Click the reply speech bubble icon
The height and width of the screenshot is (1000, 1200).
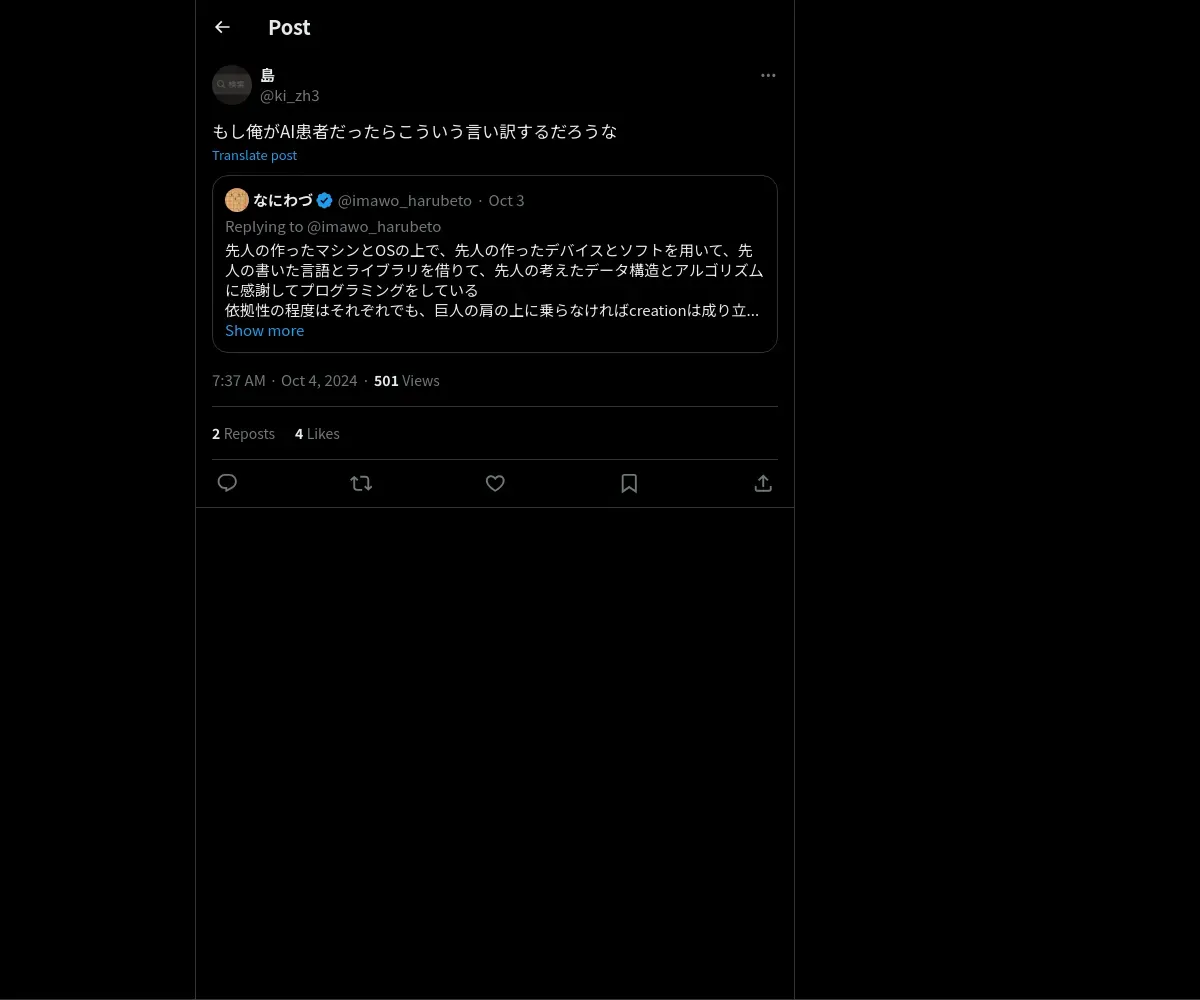click(x=227, y=483)
